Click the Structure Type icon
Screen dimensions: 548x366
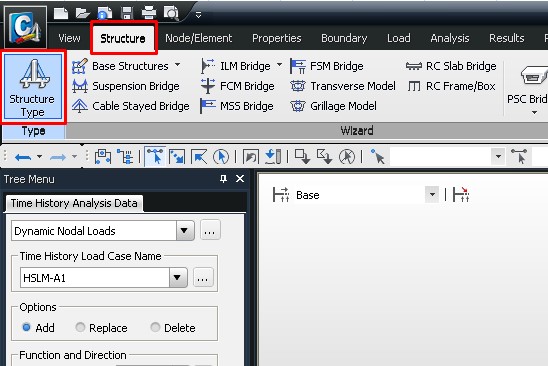33,87
